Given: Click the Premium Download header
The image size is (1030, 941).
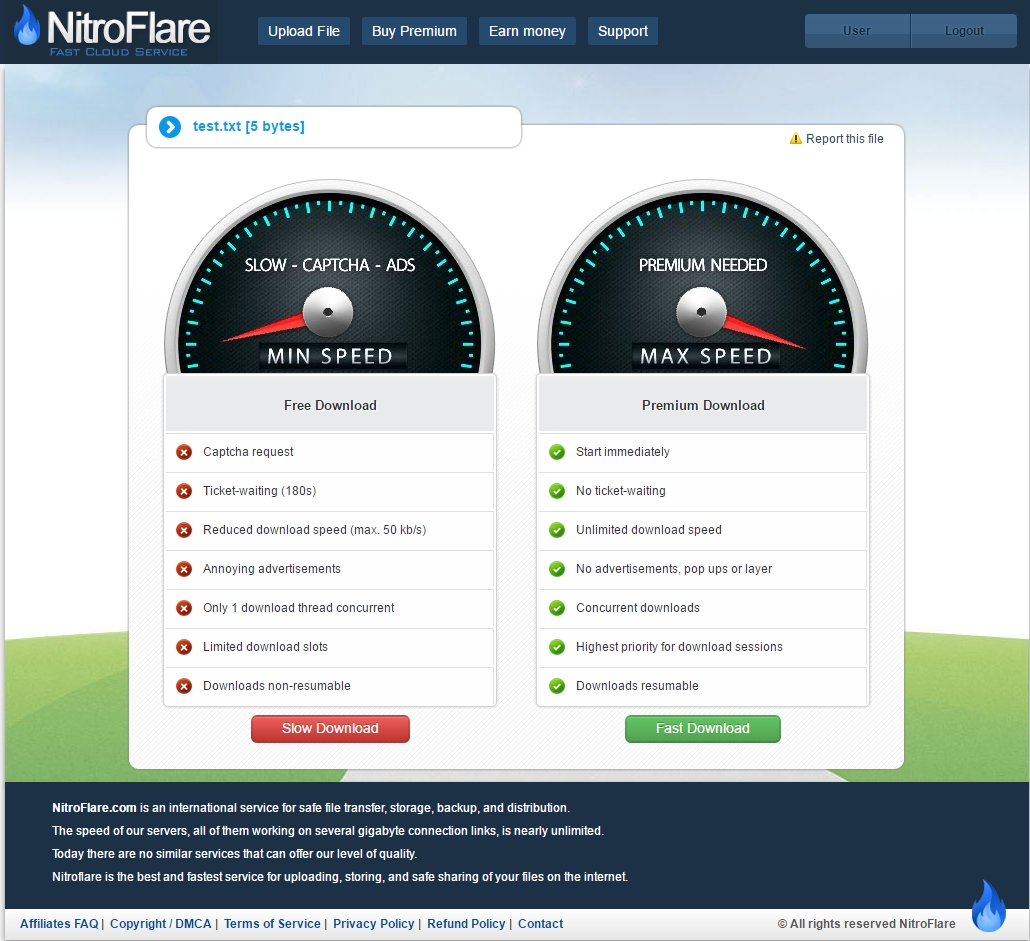Looking at the screenshot, I should click(703, 405).
